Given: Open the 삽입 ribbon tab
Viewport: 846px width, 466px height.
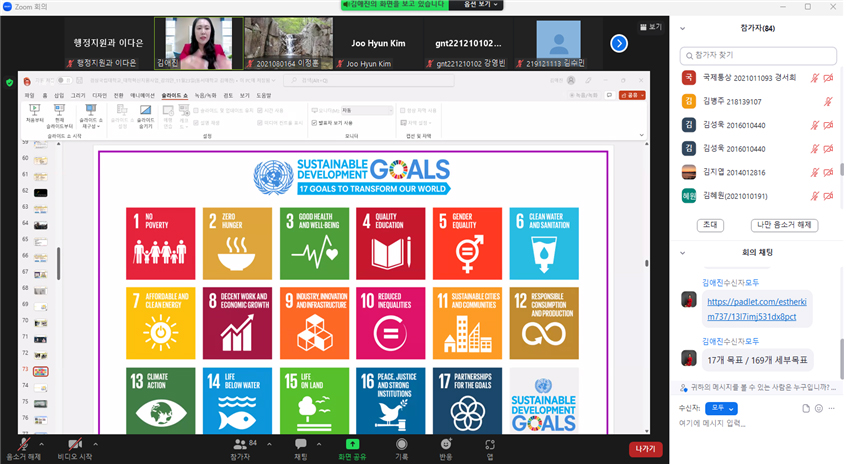Looking at the screenshot, I should pos(59,95).
